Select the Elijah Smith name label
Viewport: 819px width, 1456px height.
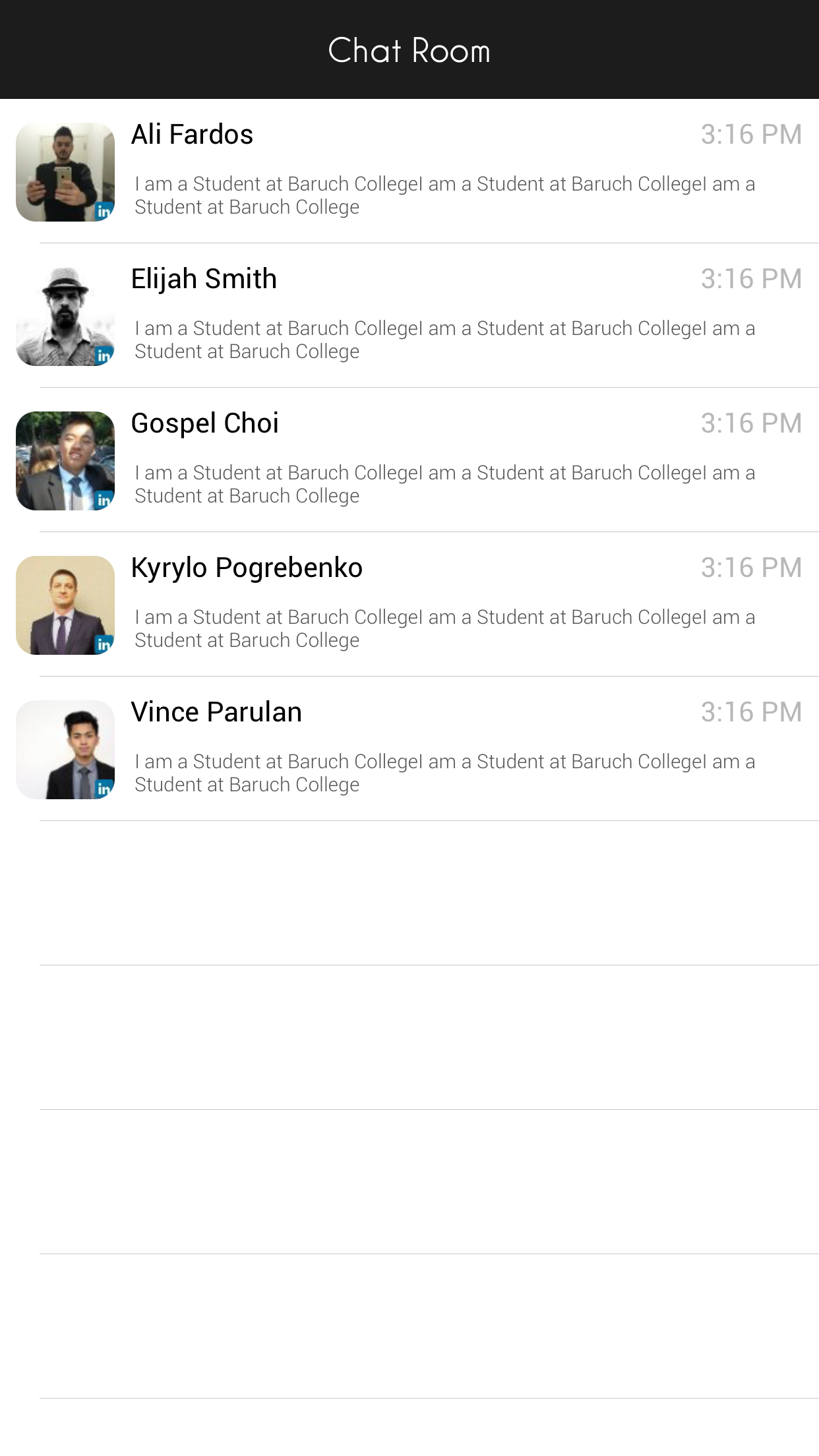[x=204, y=279]
